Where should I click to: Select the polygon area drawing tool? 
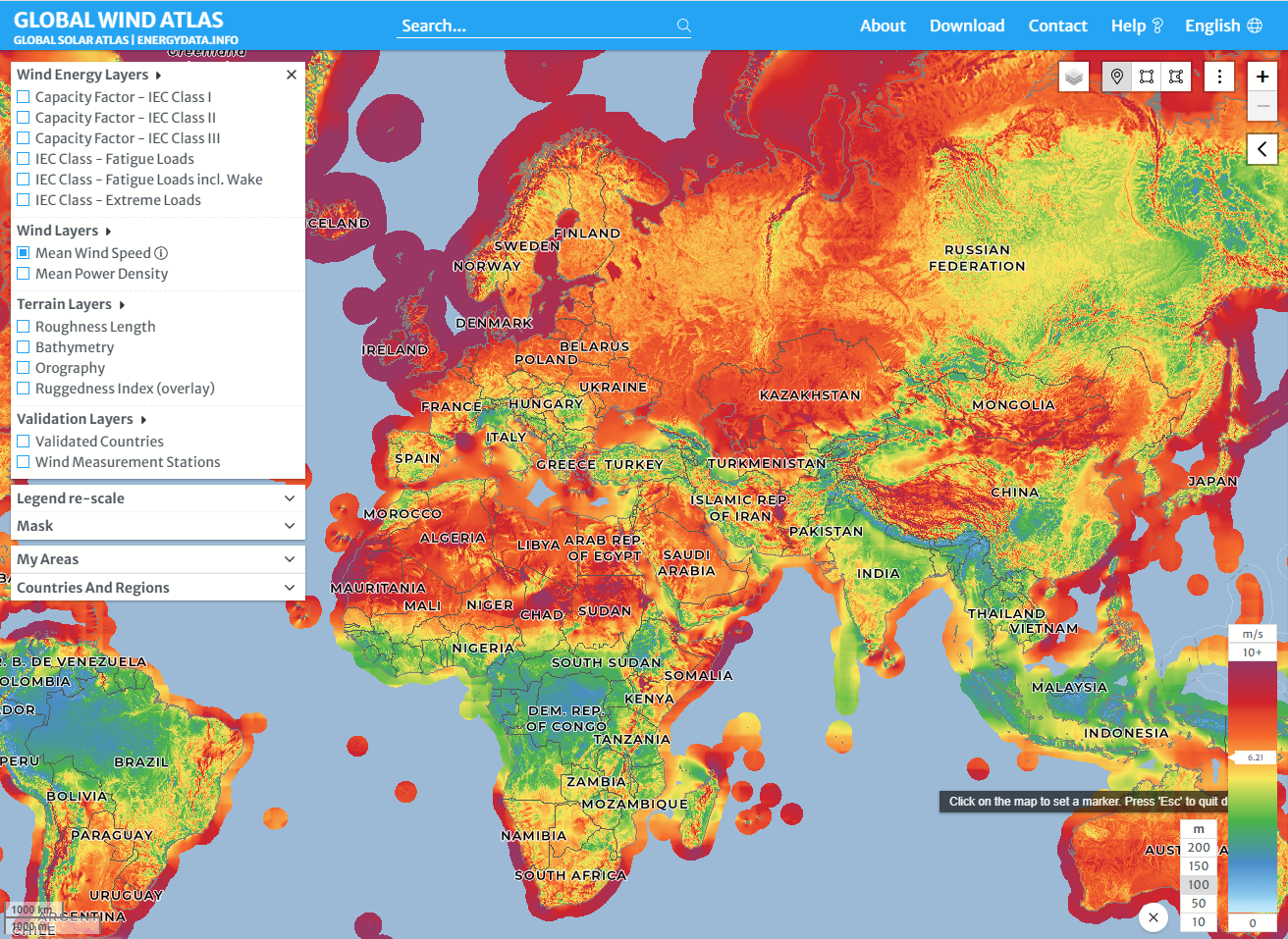[x=1176, y=77]
